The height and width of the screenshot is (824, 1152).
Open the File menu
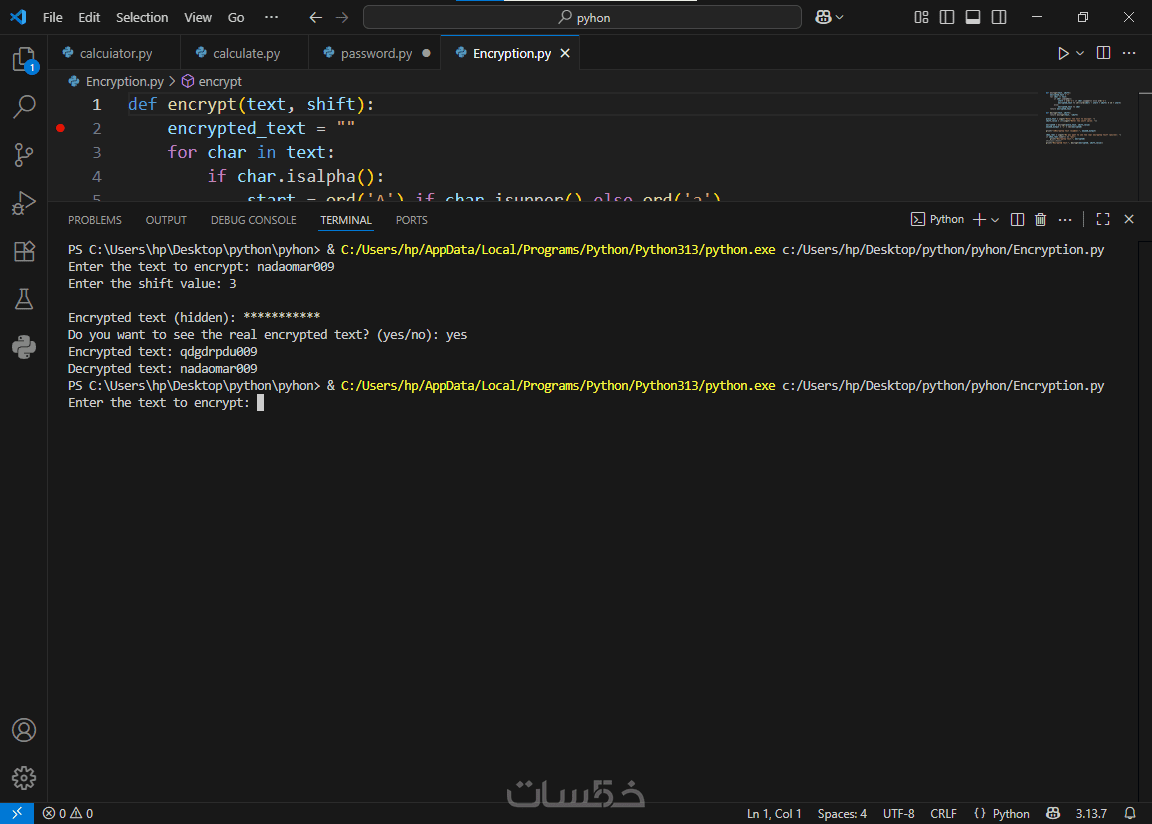(x=53, y=17)
